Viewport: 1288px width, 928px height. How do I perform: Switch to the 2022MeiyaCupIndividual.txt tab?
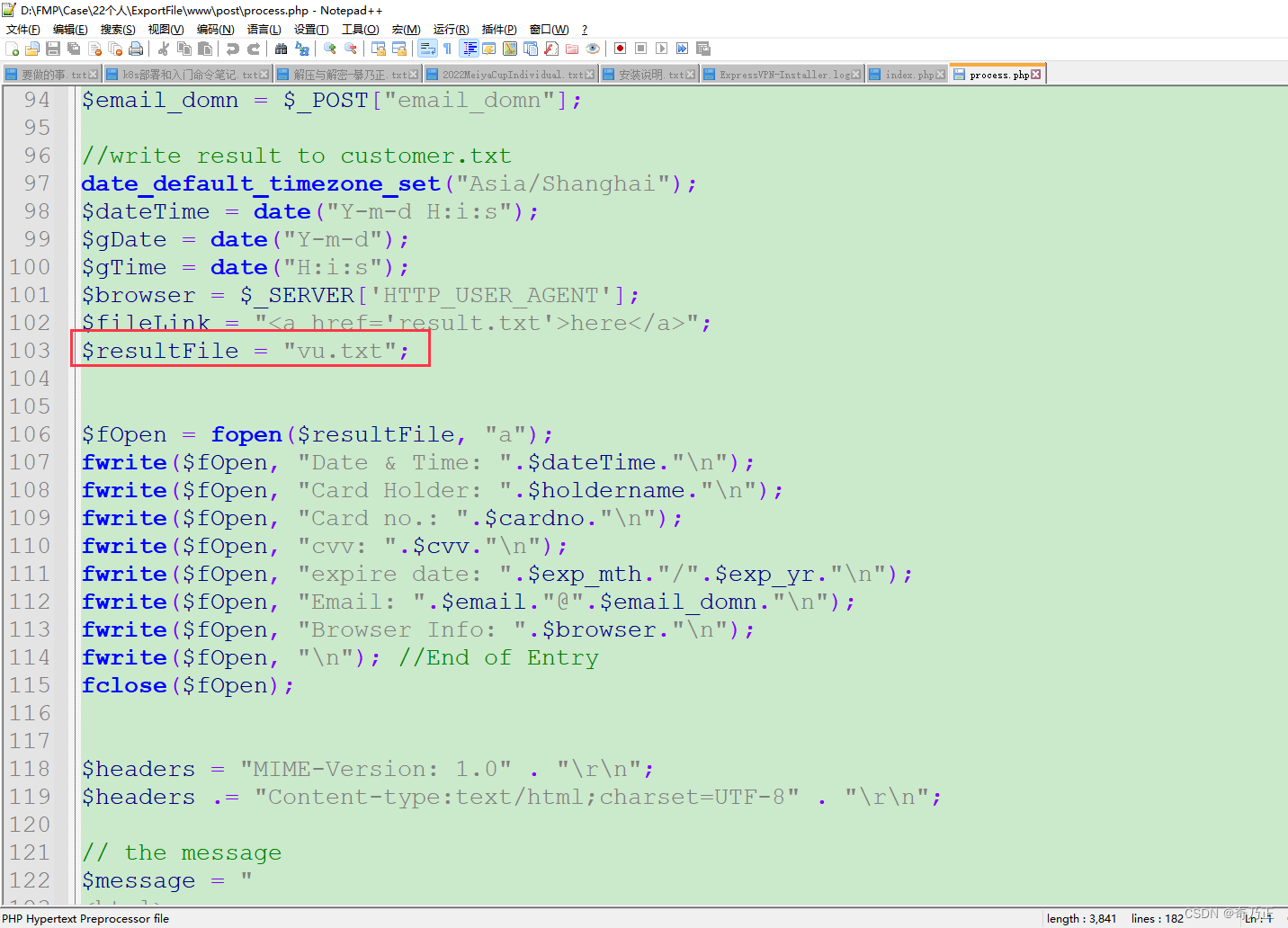click(x=509, y=75)
